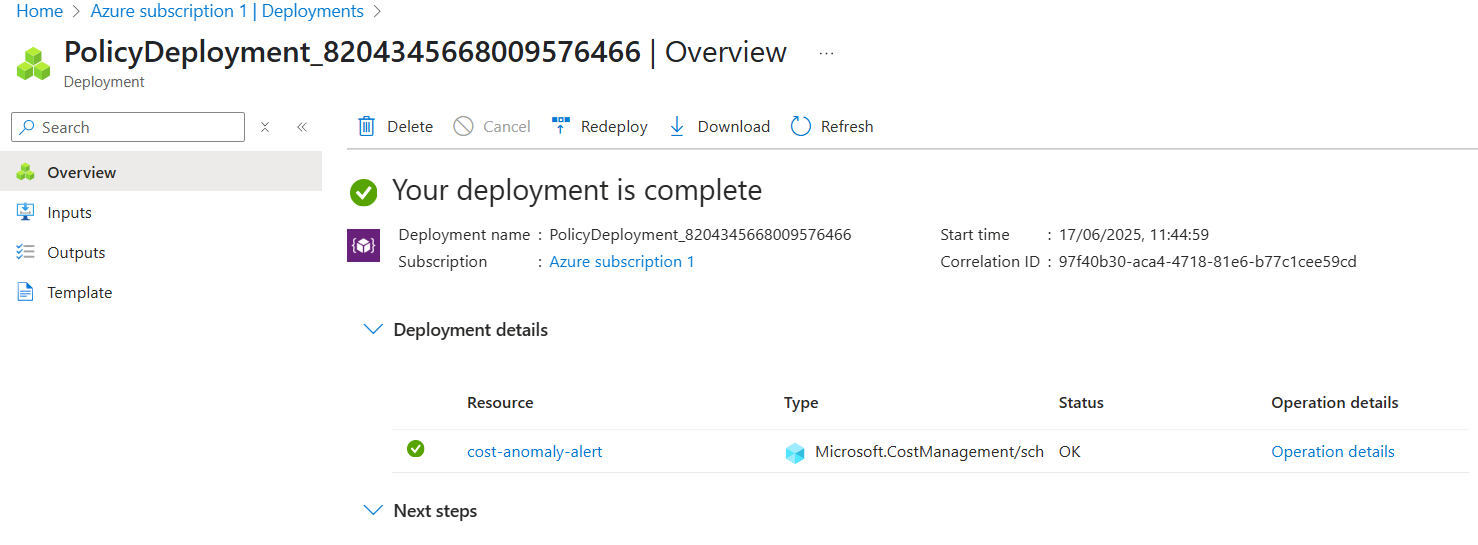
Task: Sort by the Status column header
Action: [x=1081, y=402]
